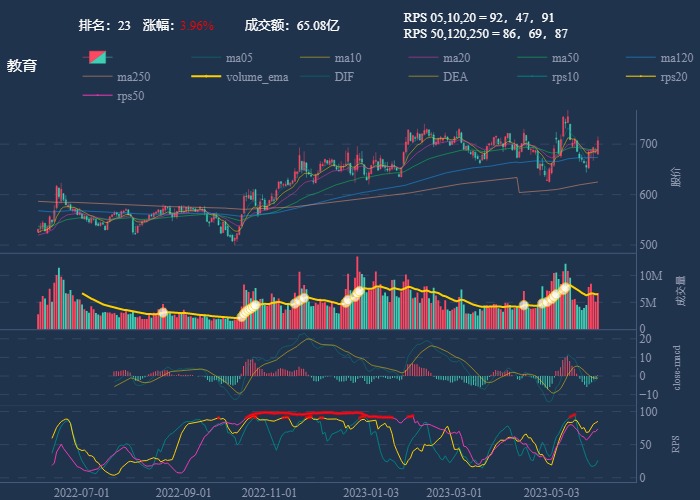
Task: Click the 教育 chart title
Action: point(22,66)
